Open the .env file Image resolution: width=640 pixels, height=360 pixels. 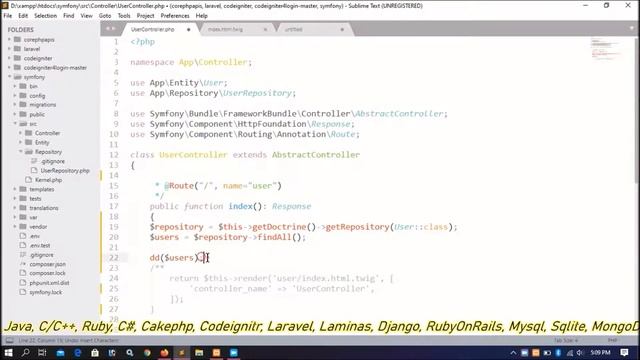(x=35, y=236)
